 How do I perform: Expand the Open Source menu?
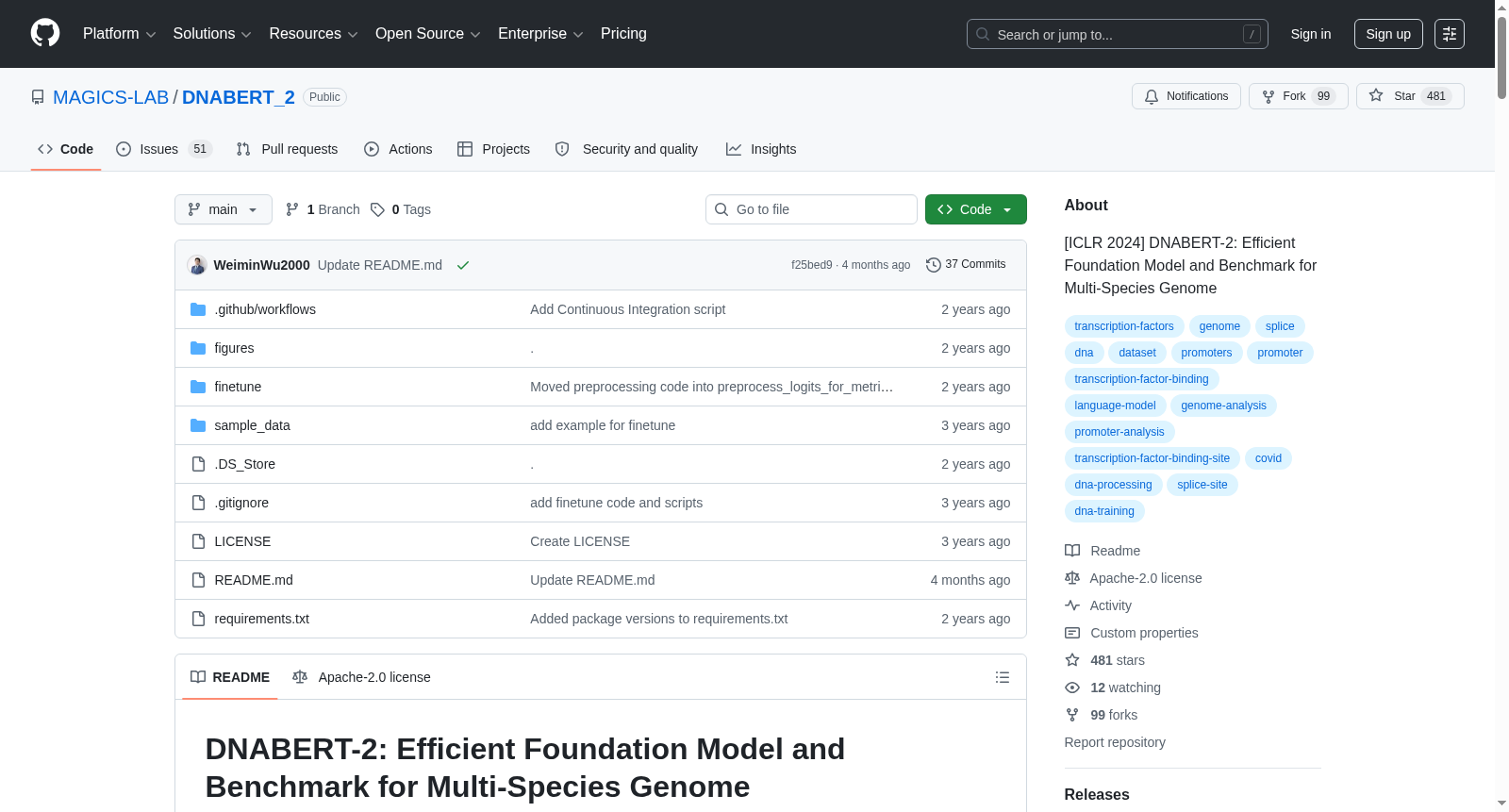pyautogui.click(x=428, y=34)
